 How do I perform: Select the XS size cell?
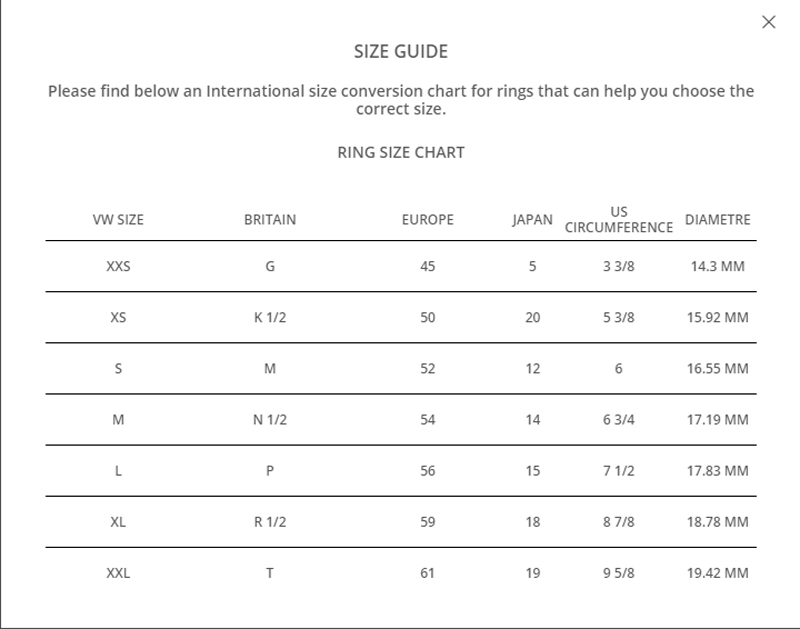coord(118,318)
